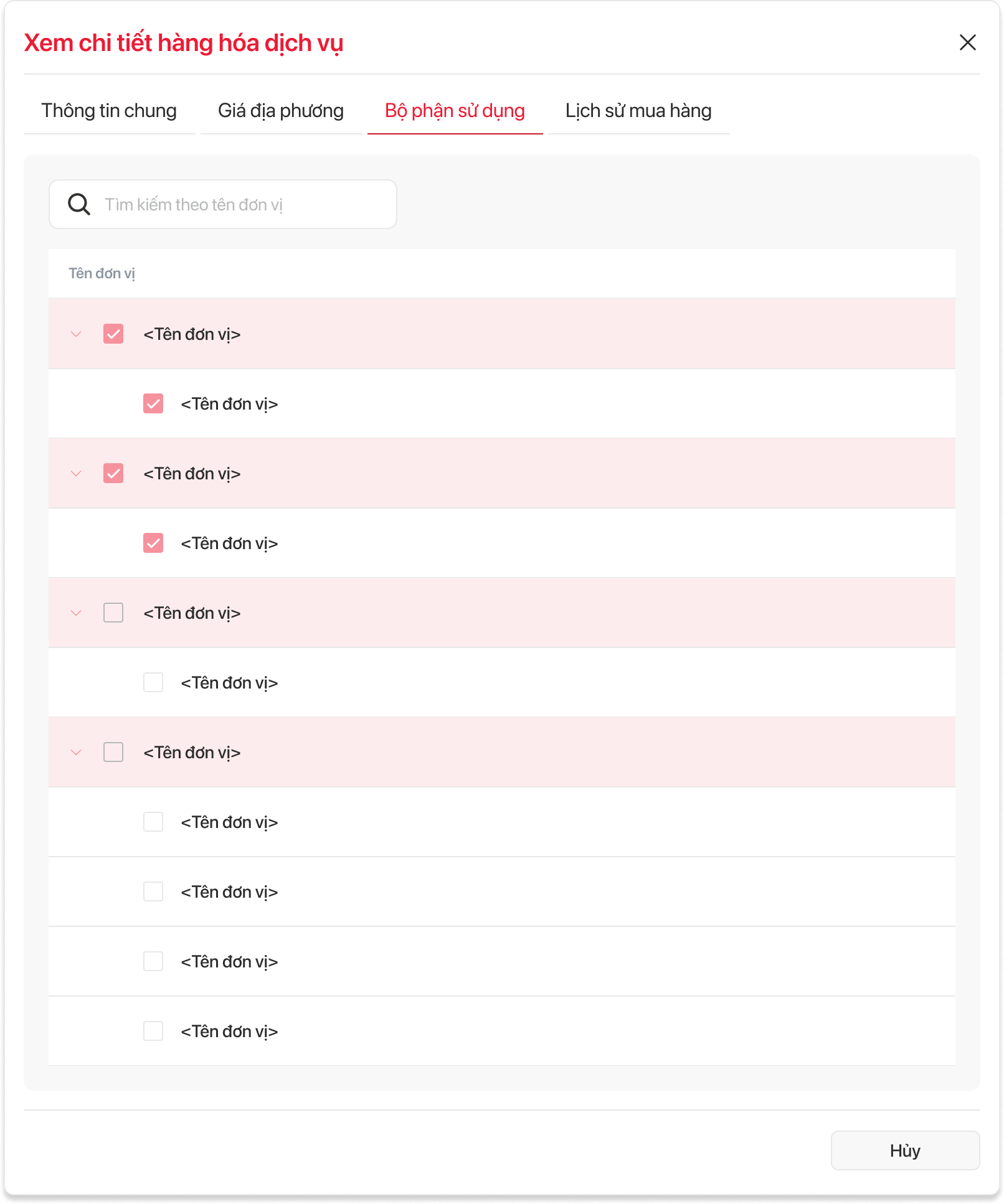
Task: Check the third top-level unit checkbox
Action: tap(113, 613)
